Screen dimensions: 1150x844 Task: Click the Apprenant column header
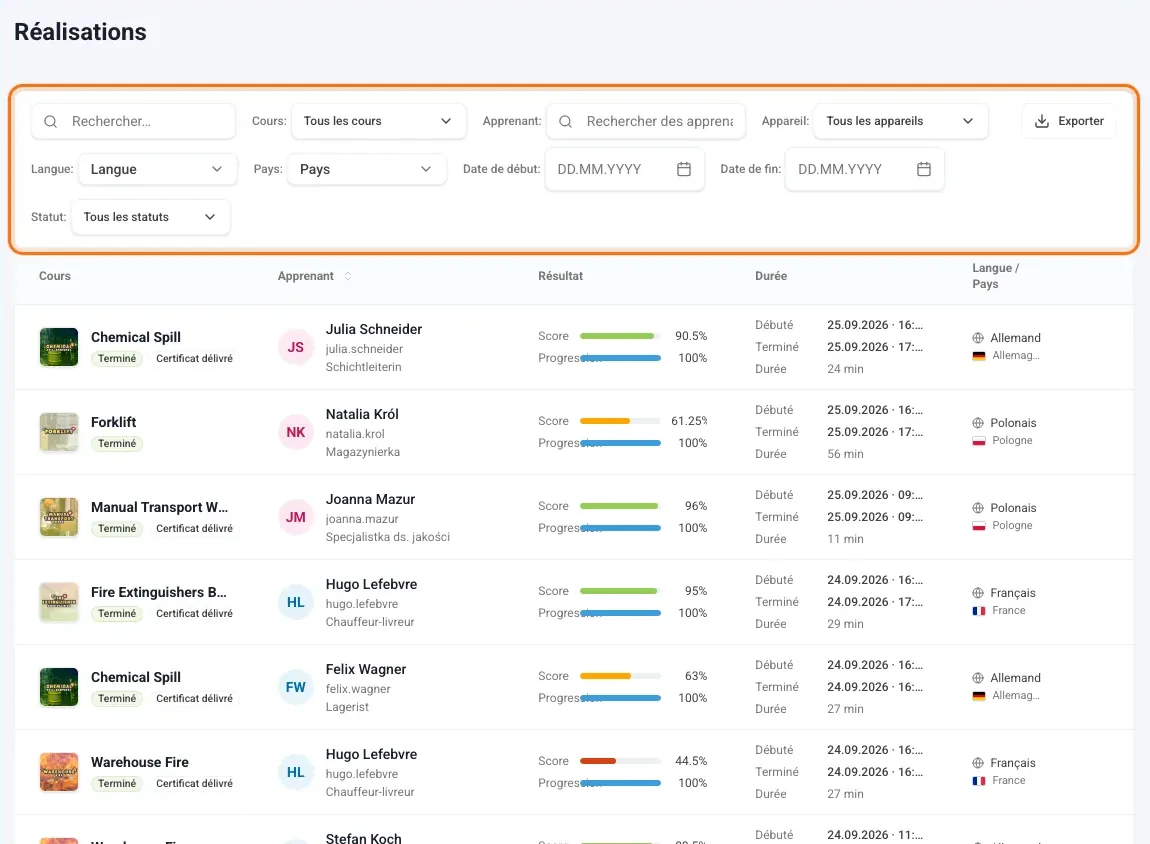pos(306,276)
